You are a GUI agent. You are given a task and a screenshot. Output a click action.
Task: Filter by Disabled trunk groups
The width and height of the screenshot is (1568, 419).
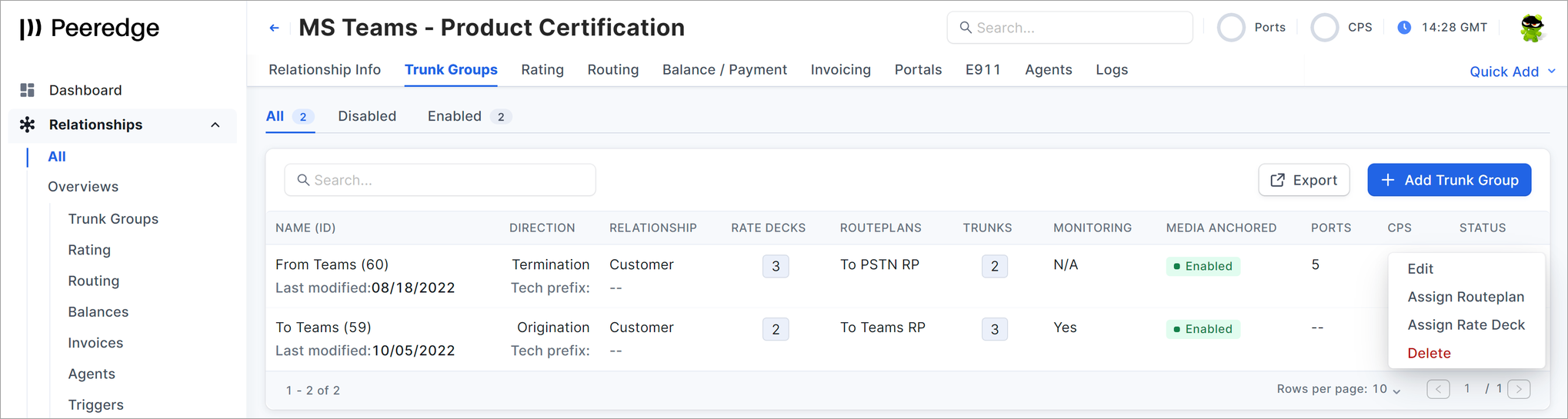[367, 116]
